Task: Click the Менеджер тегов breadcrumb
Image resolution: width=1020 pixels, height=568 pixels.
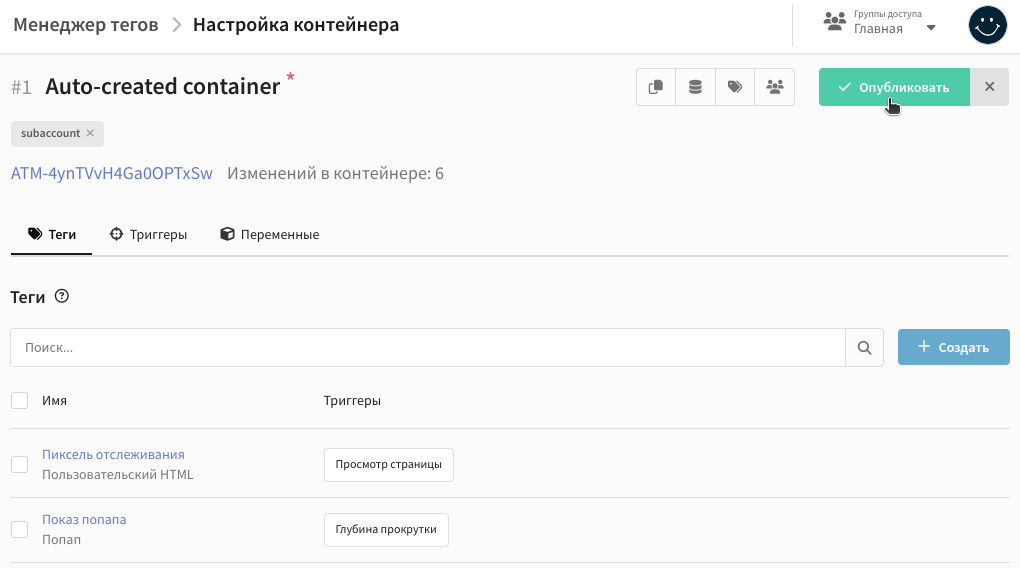Action: click(86, 25)
